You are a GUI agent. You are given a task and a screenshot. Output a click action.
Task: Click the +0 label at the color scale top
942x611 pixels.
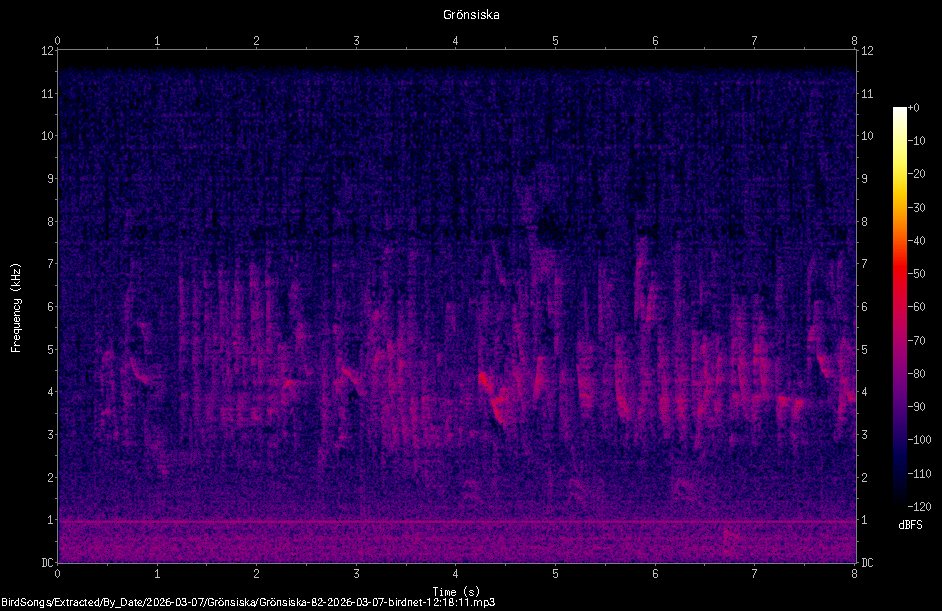[913, 108]
